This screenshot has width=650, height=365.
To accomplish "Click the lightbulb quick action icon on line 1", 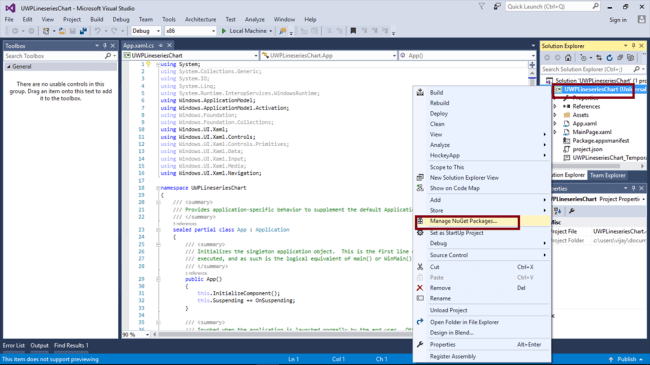I will [148, 64].
